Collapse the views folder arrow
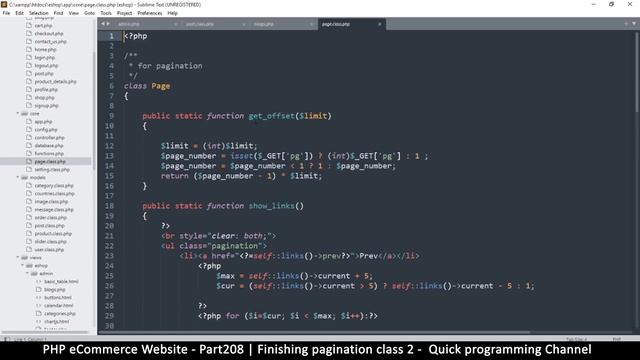640x360 pixels. pos(18,258)
